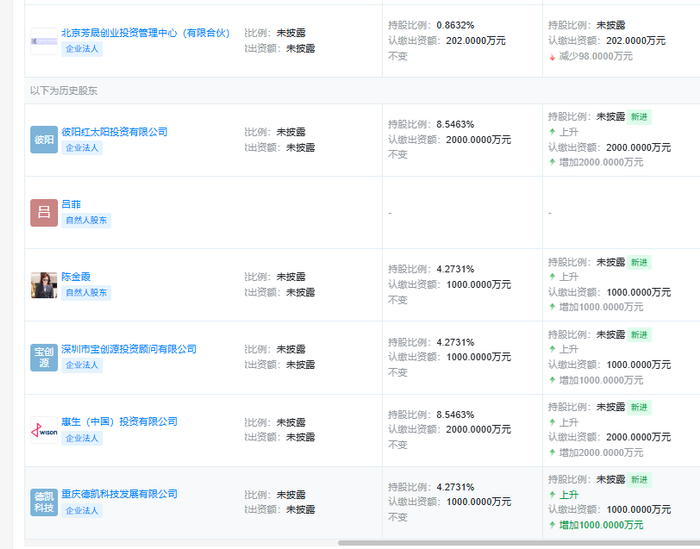Click the Wison company logo
700x549 pixels.
click(44, 430)
